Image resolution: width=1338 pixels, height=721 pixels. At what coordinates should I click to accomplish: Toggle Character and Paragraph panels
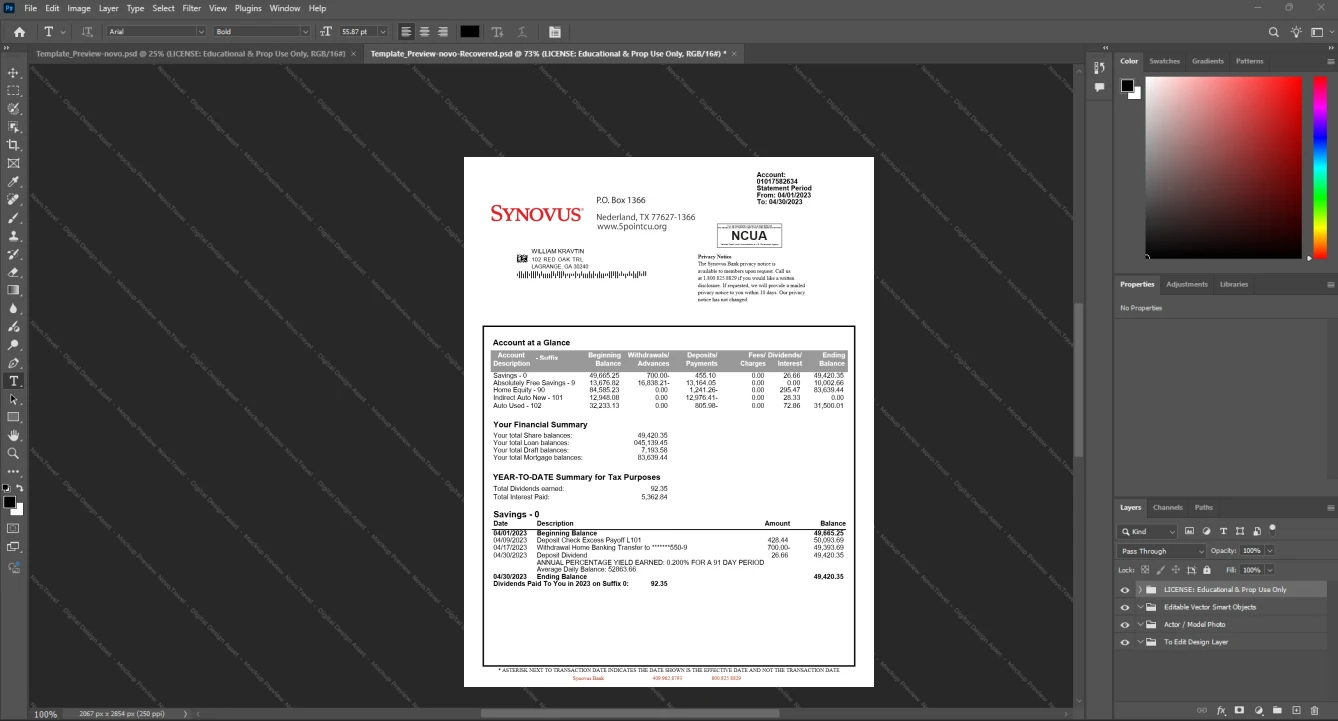coord(555,32)
